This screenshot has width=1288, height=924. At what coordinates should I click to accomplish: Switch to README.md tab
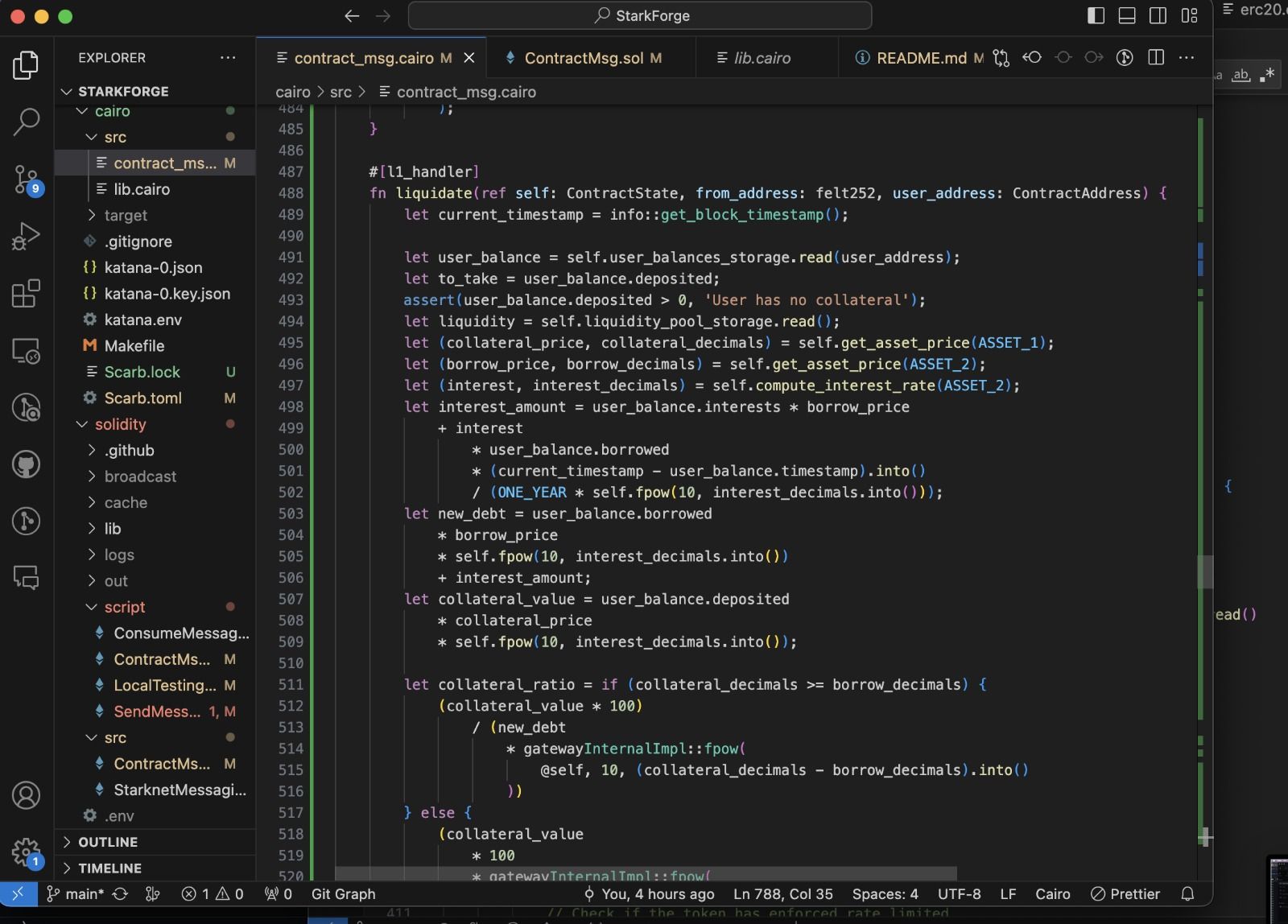pyautogui.click(x=919, y=58)
